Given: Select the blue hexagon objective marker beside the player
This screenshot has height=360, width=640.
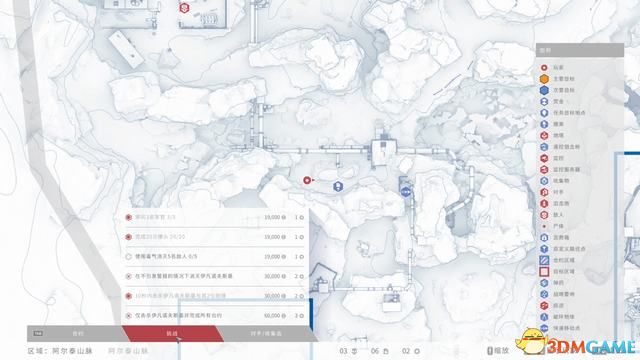Looking at the screenshot, I should 338,187.
